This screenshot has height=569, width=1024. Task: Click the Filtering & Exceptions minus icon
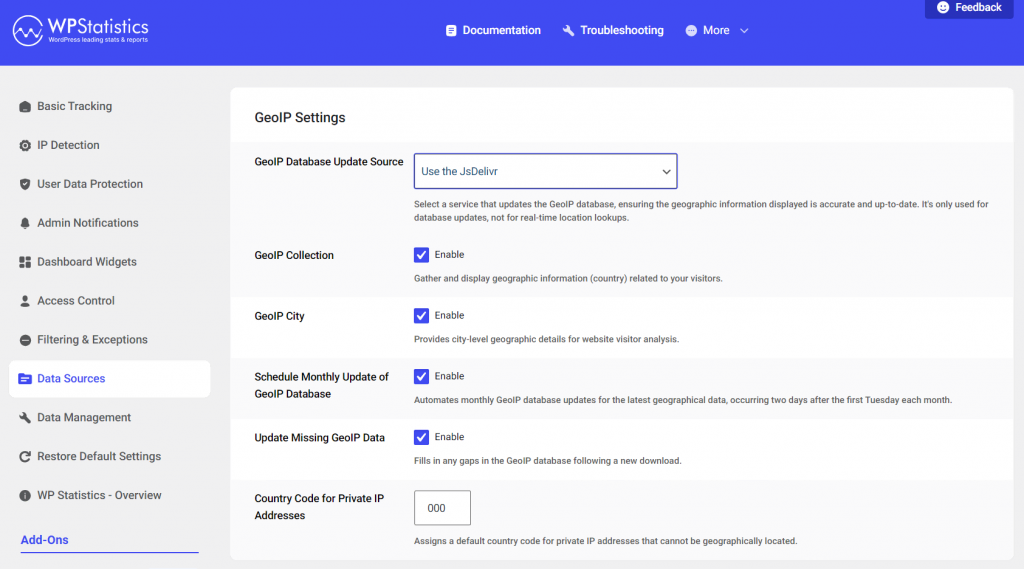point(25,340)
